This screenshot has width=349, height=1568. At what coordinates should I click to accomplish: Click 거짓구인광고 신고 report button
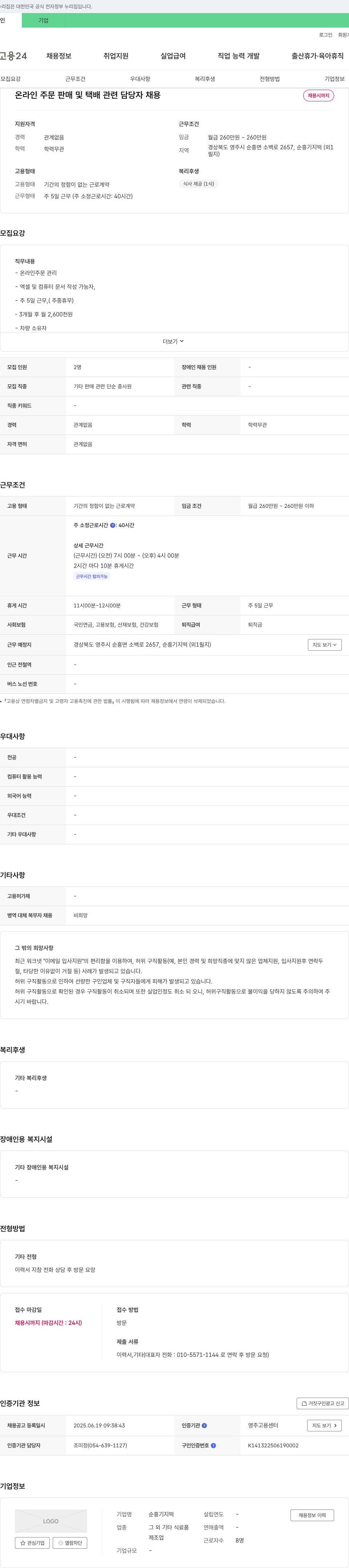(x=323, y=1404)
